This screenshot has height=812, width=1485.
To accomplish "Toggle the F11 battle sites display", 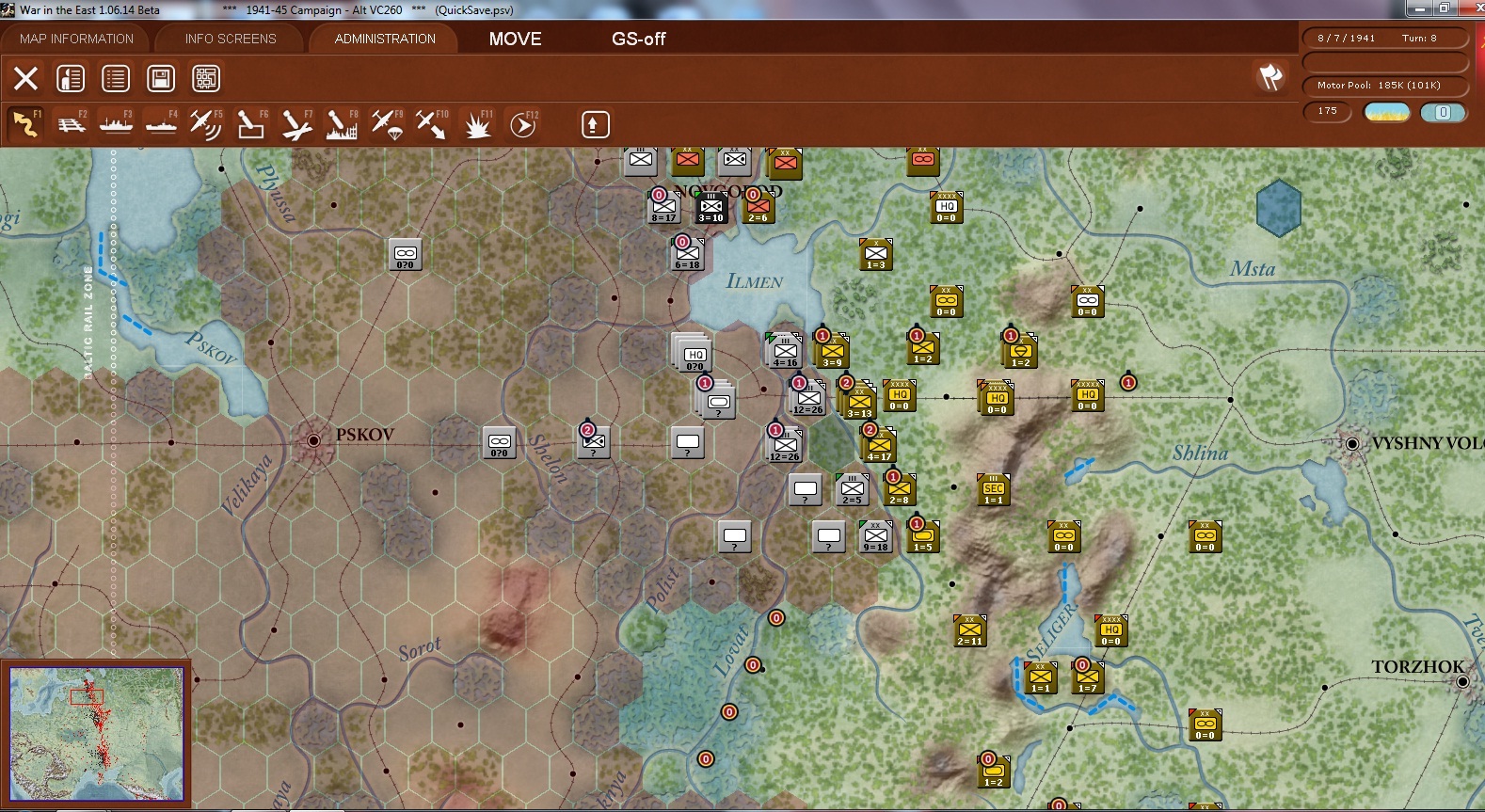I will point(478,124).
